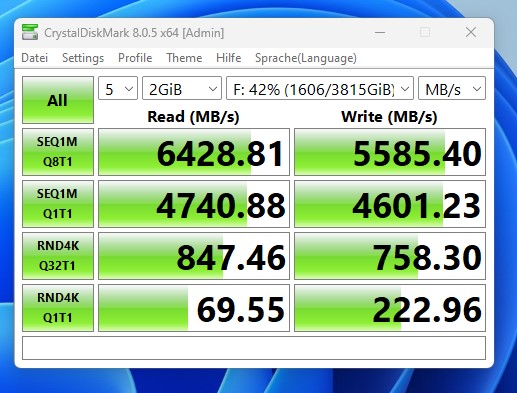
Task: Open the Theme menu
Action: pyautogui.click(x=184, y=58)
